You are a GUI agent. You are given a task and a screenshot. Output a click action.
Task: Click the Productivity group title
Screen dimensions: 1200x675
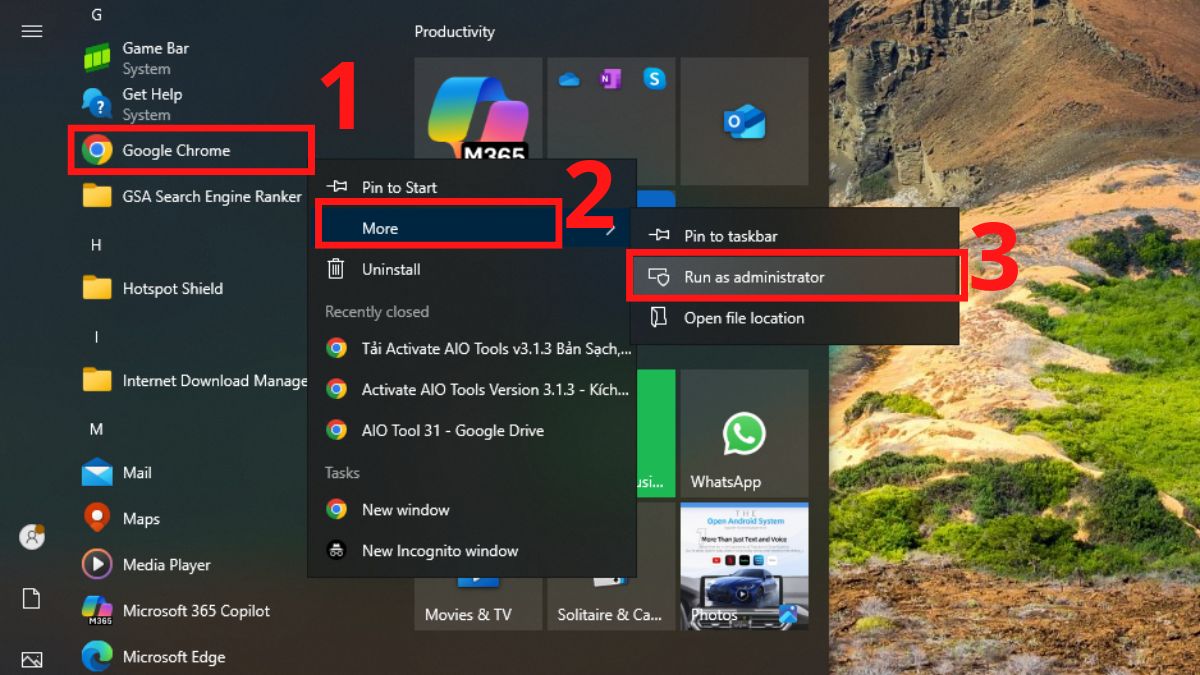pyautogui.click(x=454, y=32)
